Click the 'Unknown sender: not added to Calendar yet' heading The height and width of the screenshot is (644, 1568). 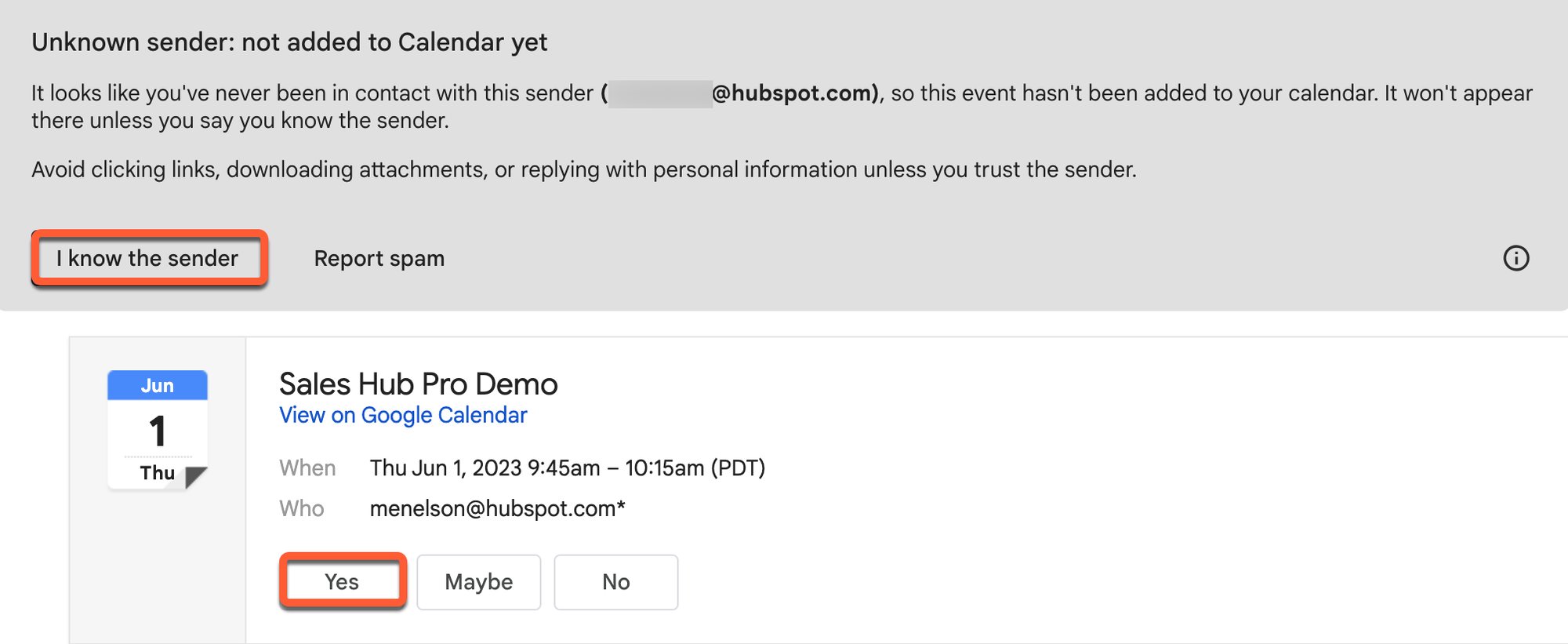point(289,42)
